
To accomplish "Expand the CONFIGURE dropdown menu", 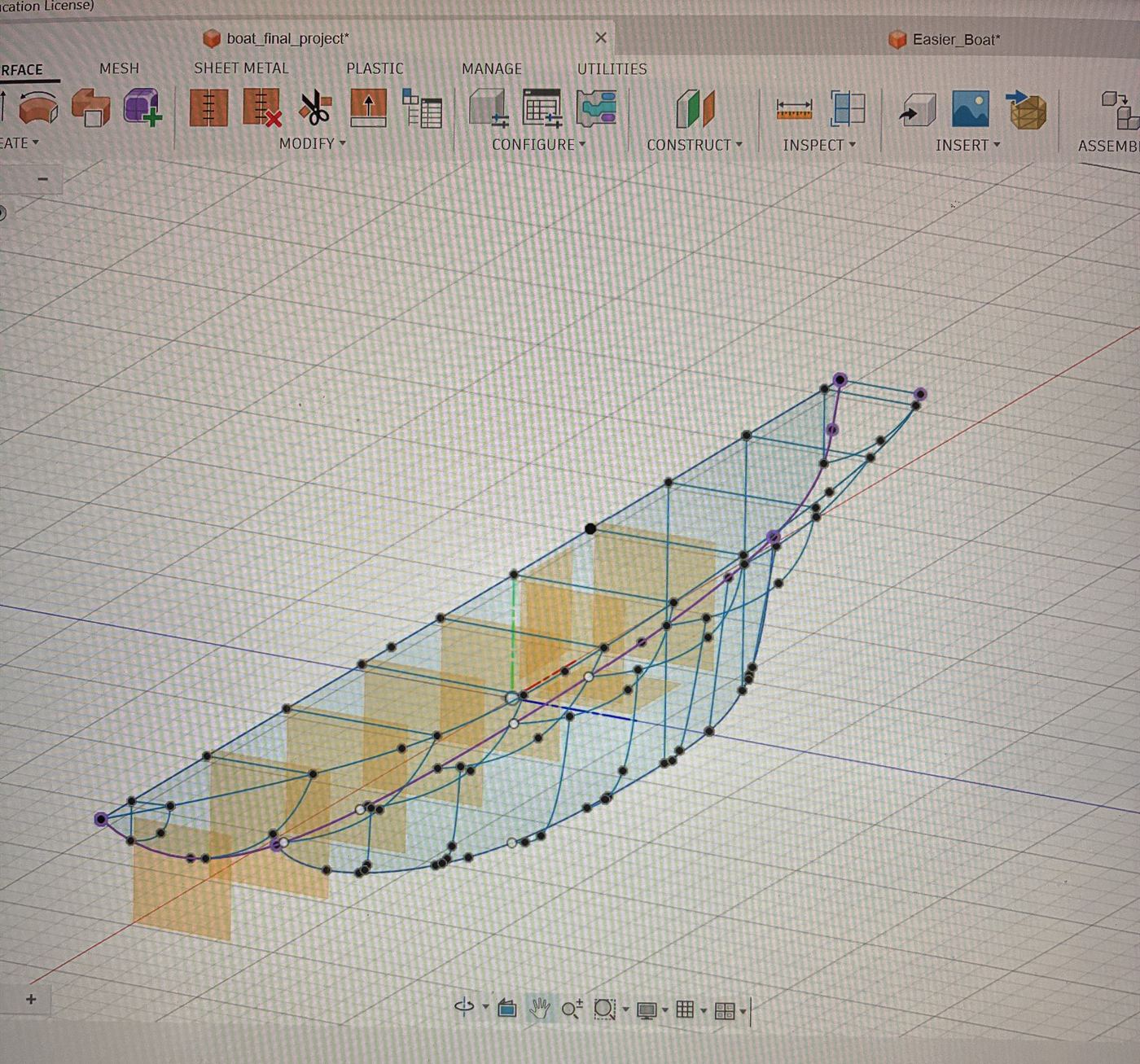I will tap(538, 144).
